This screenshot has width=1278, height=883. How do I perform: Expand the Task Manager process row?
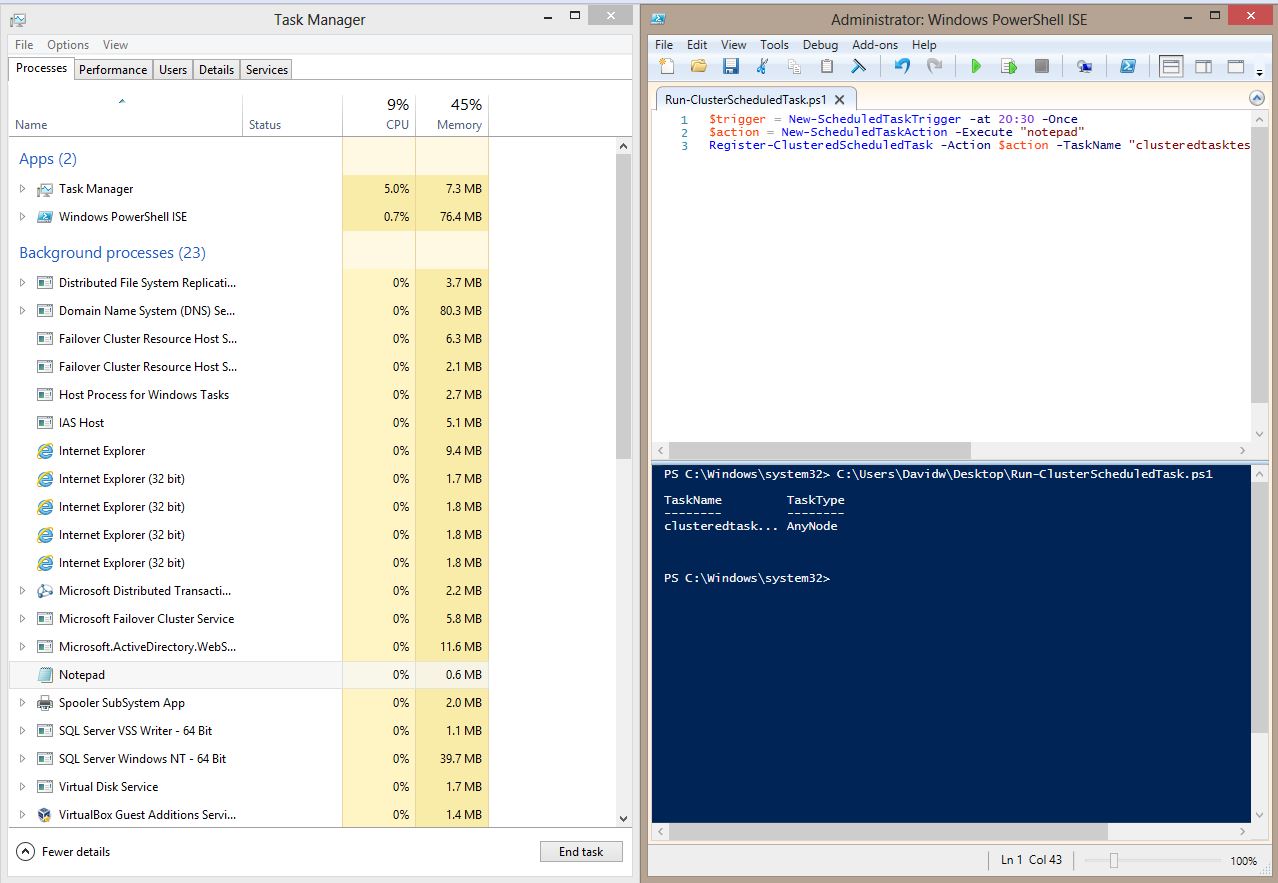23,189
